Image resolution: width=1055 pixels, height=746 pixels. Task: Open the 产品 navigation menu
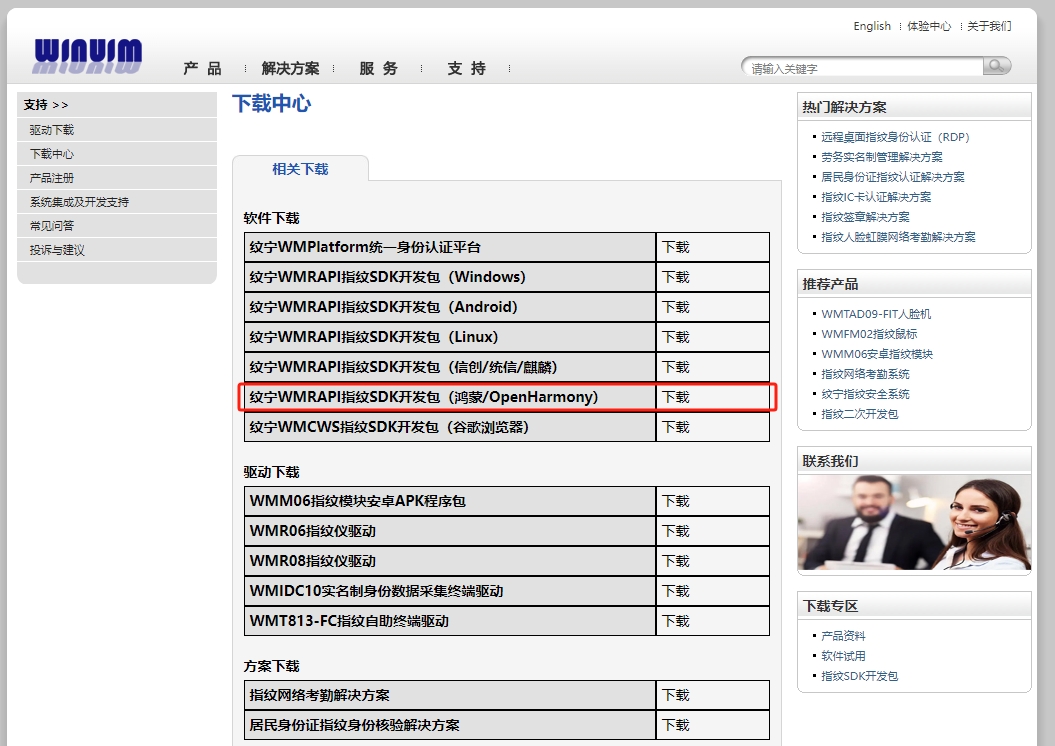(x=203, y=69)
